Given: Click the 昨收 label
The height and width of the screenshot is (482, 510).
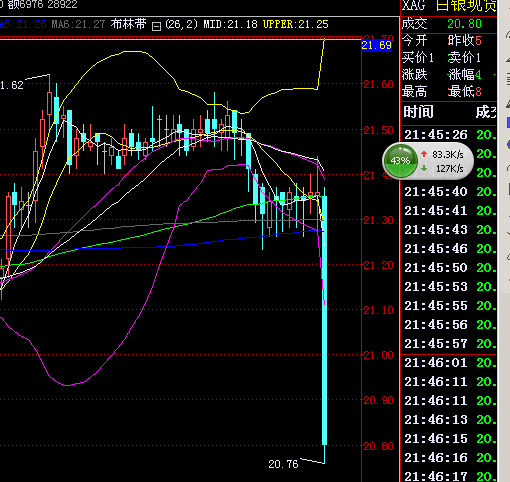Looking at the screenshot, I should (x=461, y=41).
